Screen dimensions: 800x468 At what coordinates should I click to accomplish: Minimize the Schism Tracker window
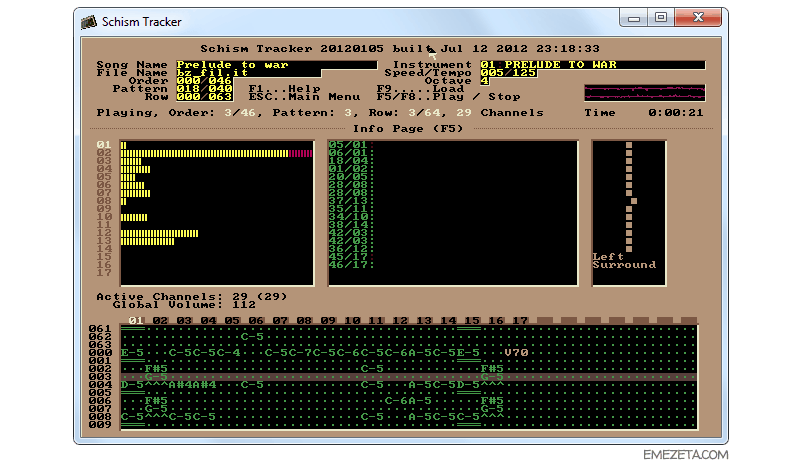click(x=634, y=17)
